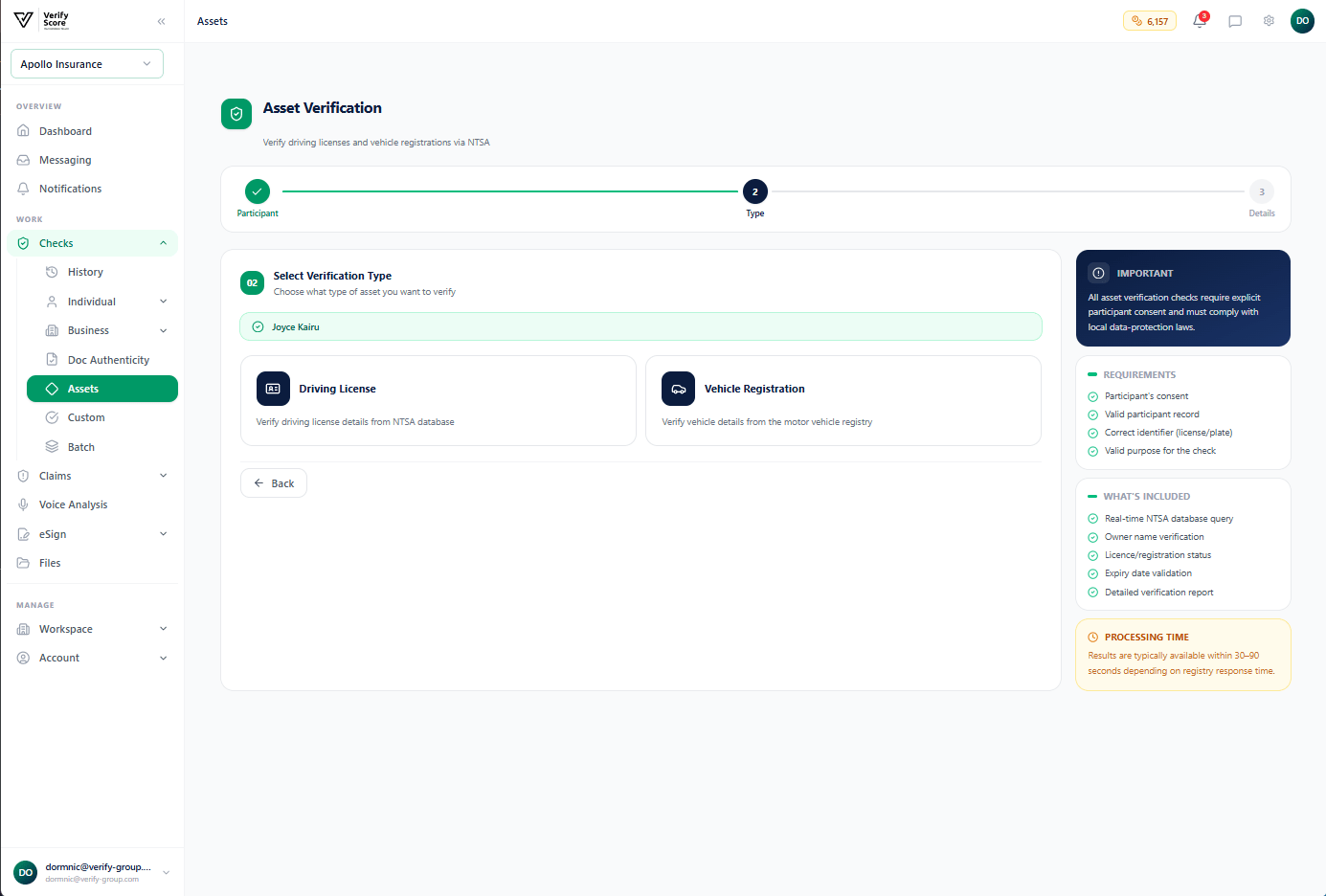Click the Dashboard home icon
The image size is (1326, 896).
click(23, 131)
